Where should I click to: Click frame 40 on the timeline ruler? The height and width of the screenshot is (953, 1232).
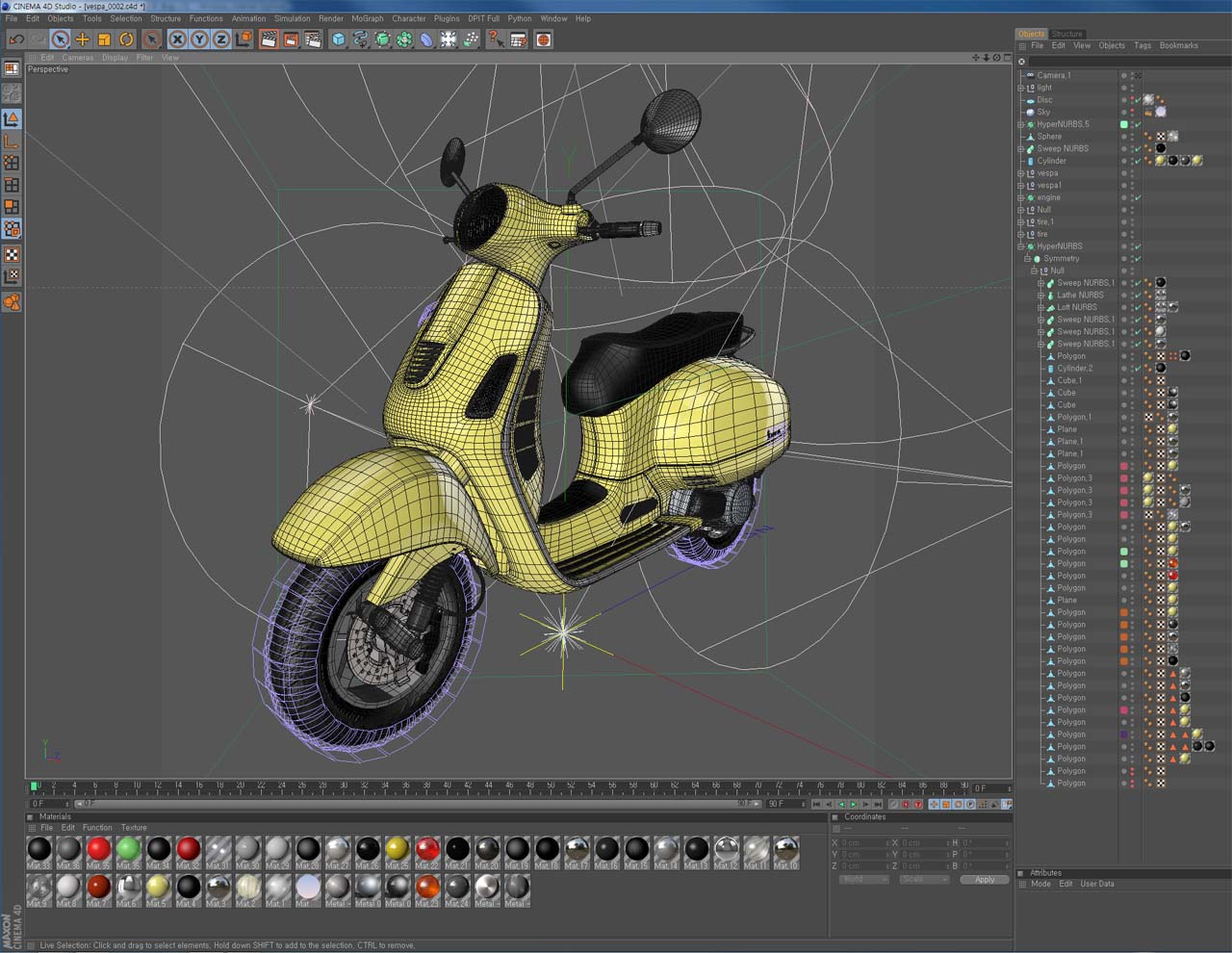[447, 786]
